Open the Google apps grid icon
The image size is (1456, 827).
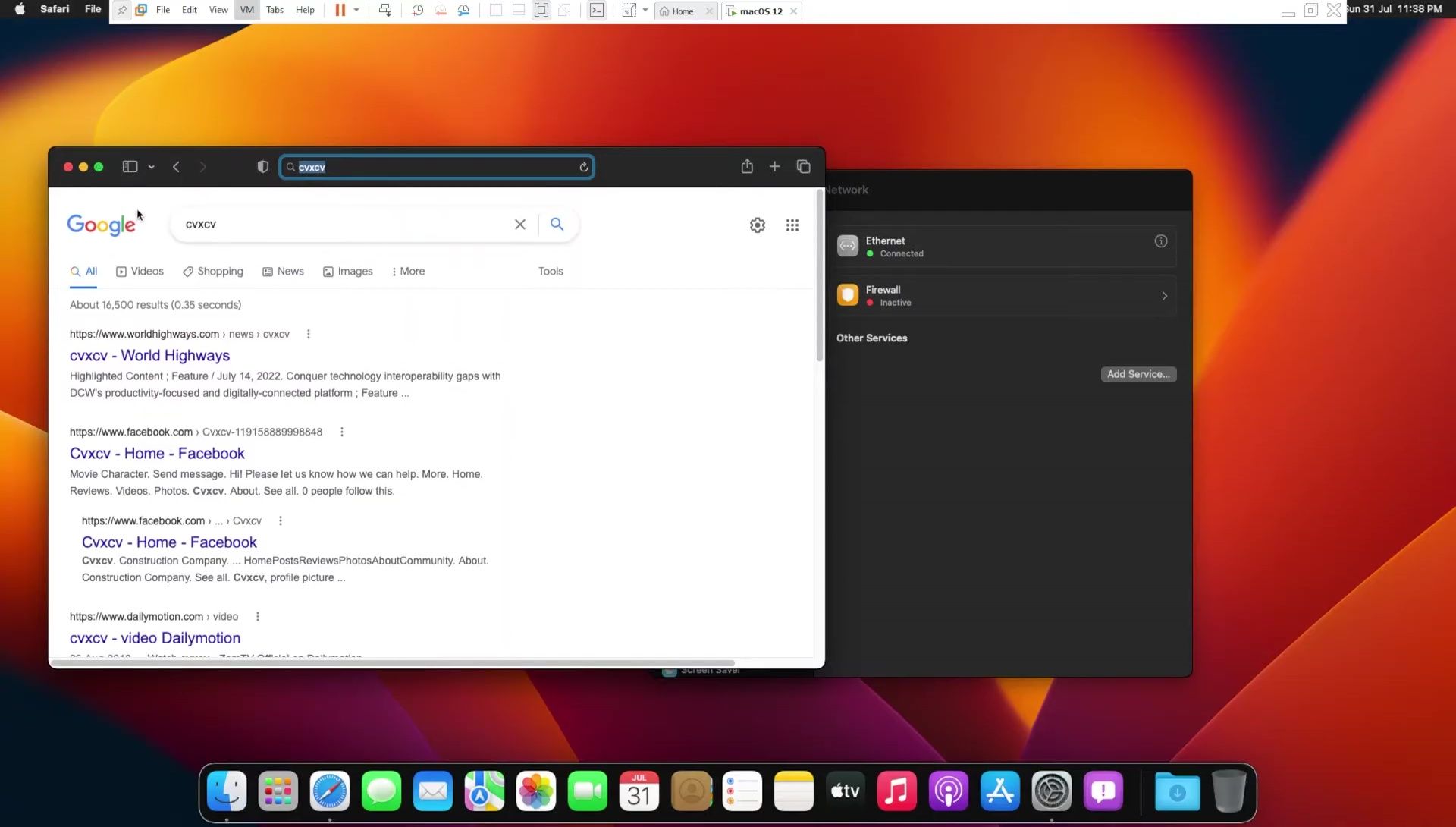[x=792, y=225]
